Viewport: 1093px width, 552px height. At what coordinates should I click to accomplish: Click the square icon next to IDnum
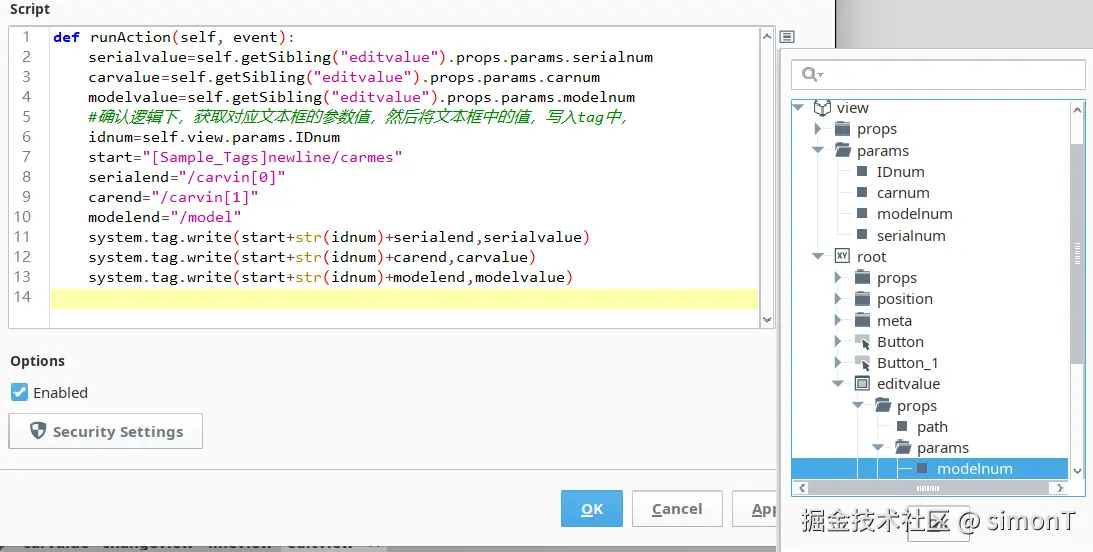[x=862, y=171]
